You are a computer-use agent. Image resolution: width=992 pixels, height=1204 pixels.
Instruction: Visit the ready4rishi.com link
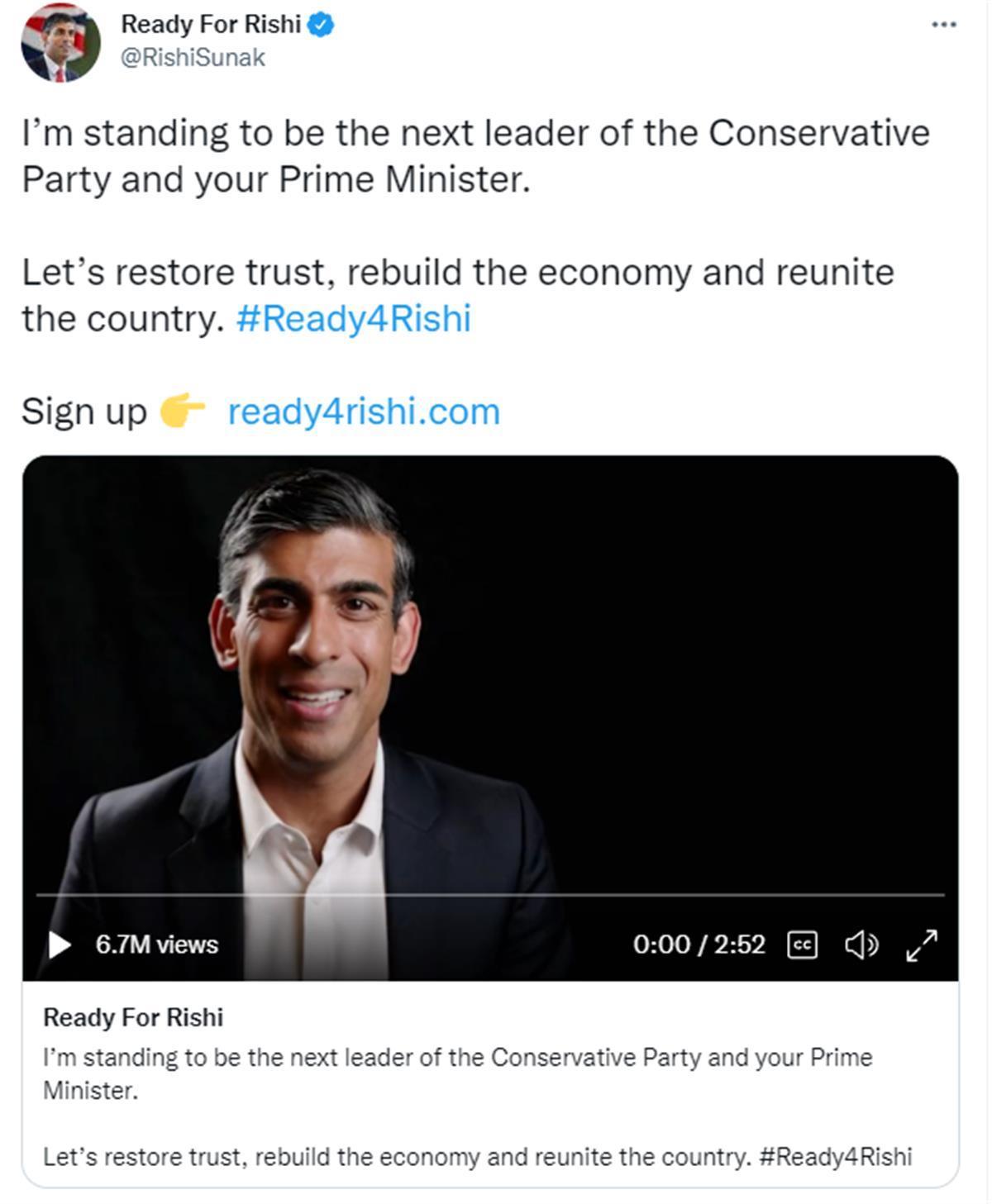click(364, 412)
